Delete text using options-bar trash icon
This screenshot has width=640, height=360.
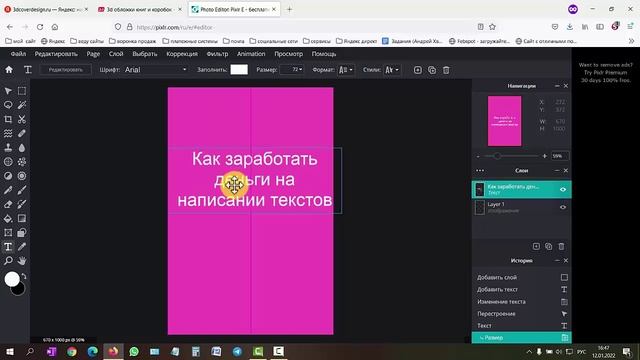pyautogui.click(x=446, y=70)
